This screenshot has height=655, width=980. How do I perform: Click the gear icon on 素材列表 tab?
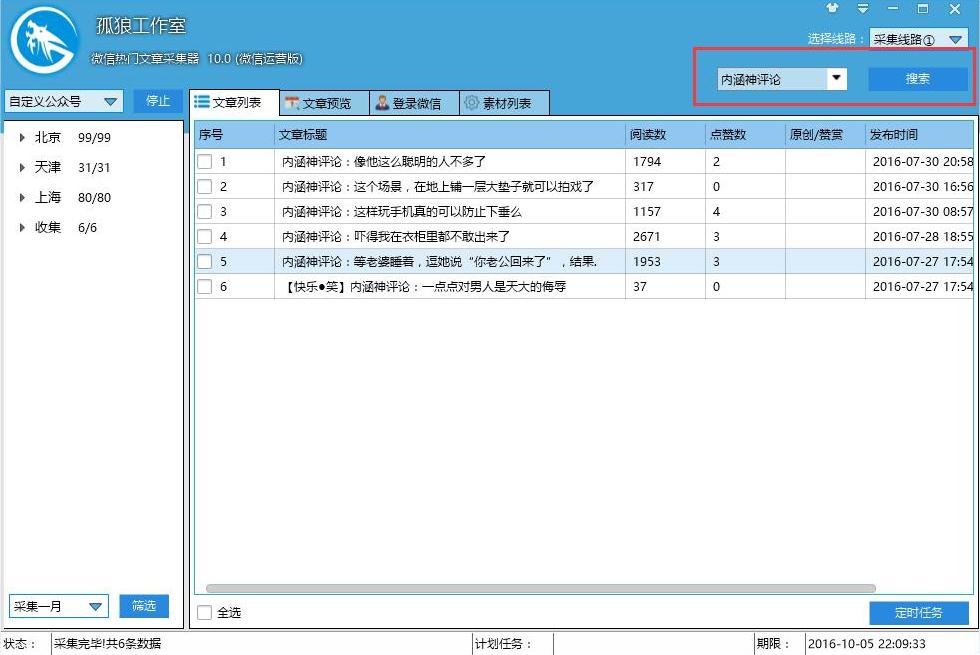[472, 103]
